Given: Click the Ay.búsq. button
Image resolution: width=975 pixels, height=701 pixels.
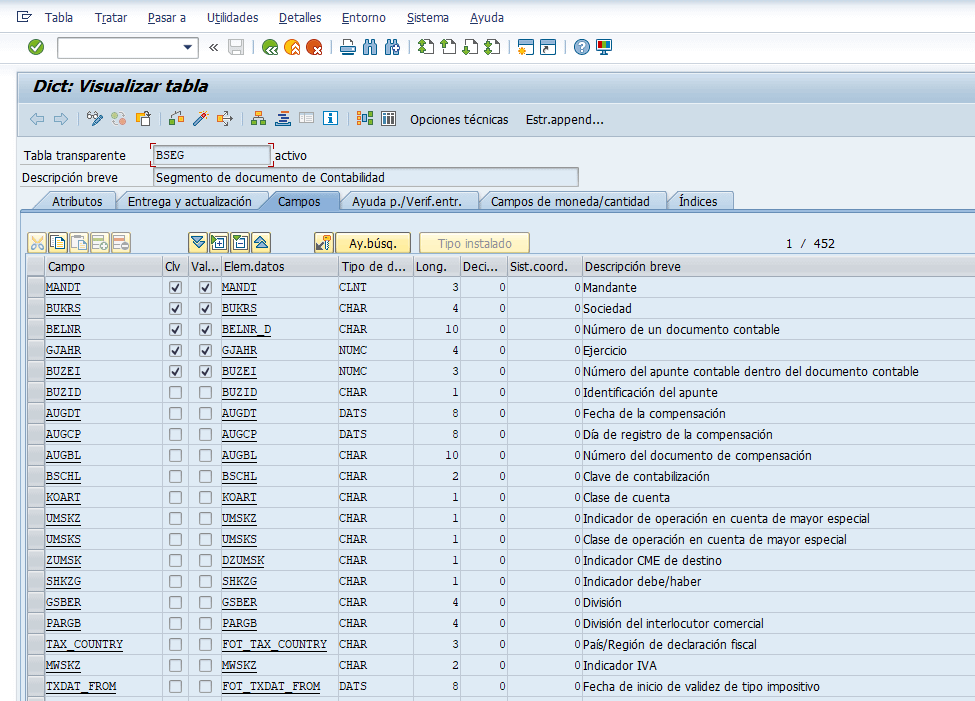Looking at the screenshot, I should [372, 243].
